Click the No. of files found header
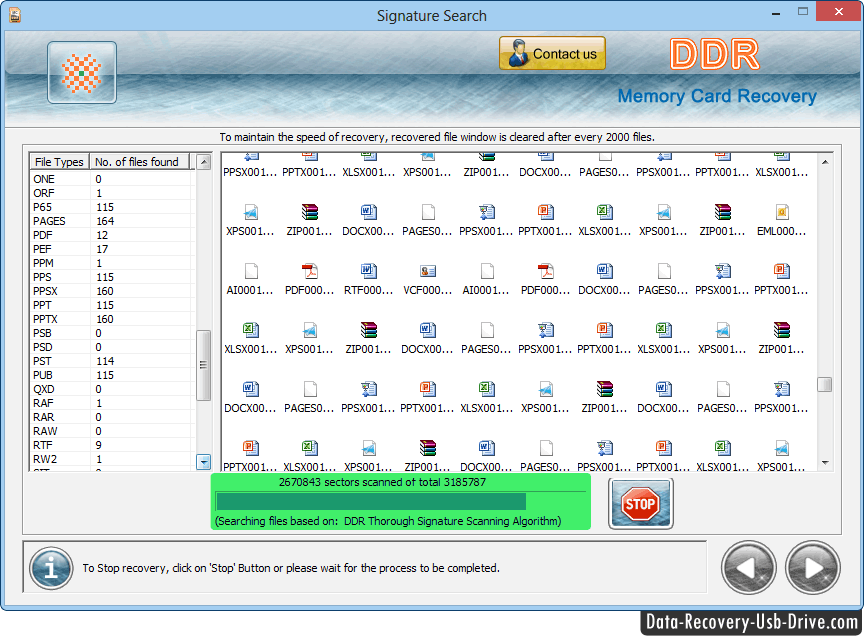864x636 pixels. coord(137,161)
